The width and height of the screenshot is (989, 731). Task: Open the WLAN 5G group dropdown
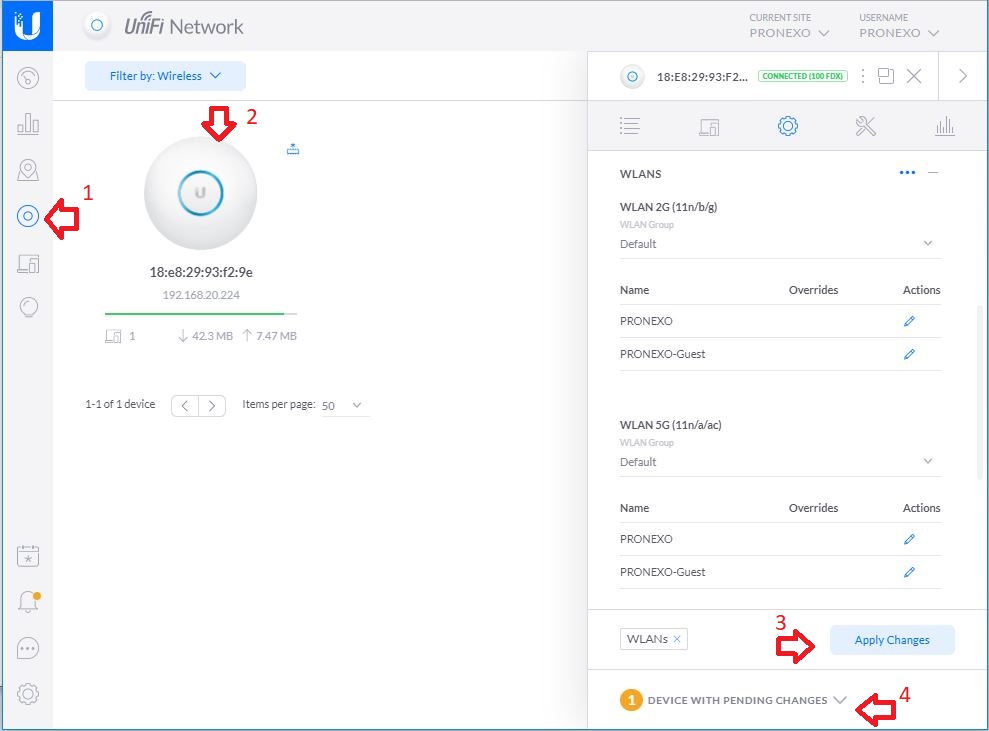(780, 462)
